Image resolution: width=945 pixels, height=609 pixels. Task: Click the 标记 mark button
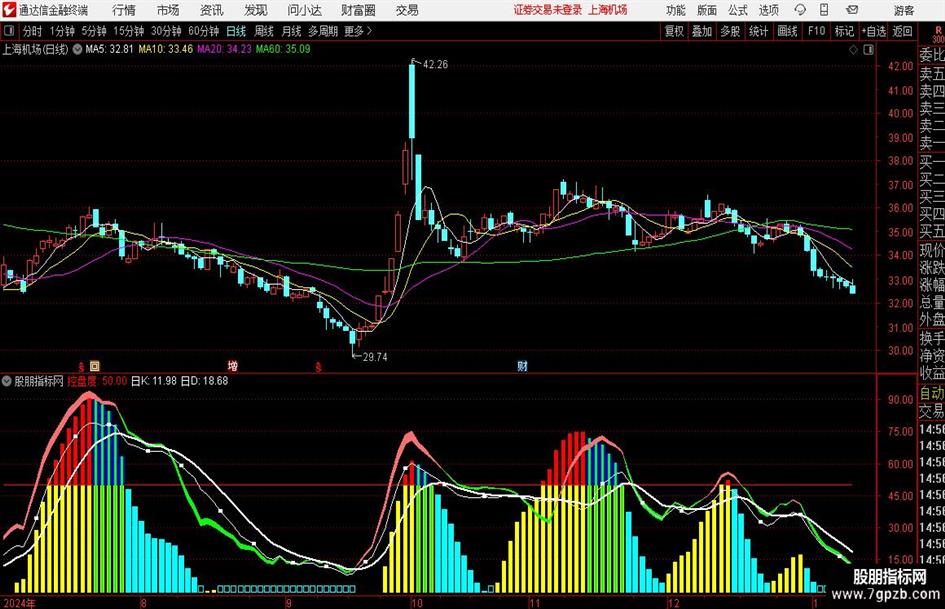[844, 31]
